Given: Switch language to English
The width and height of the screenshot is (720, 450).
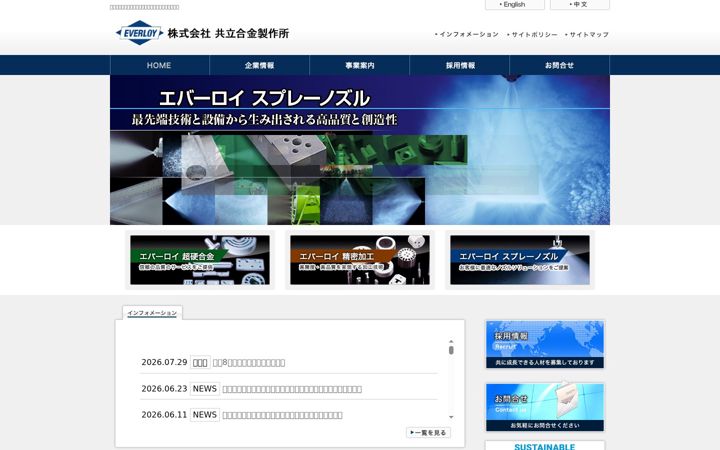Looking at the screenshot, I should point(514,5).
